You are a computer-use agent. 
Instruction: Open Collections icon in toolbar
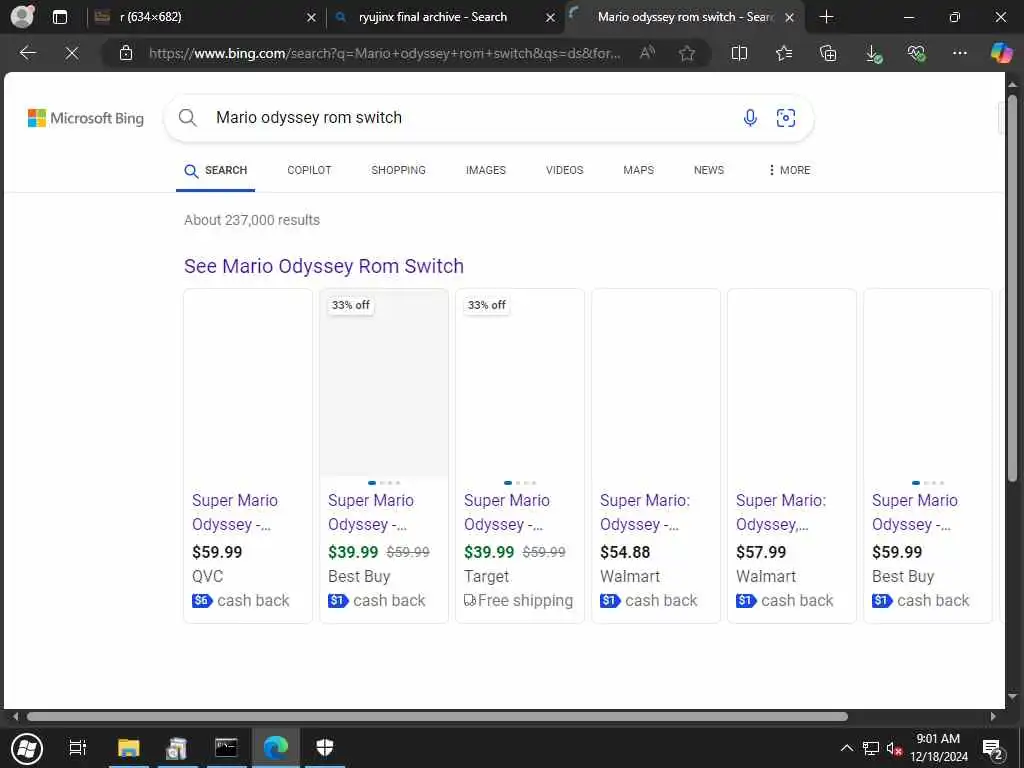pos(828,53)
